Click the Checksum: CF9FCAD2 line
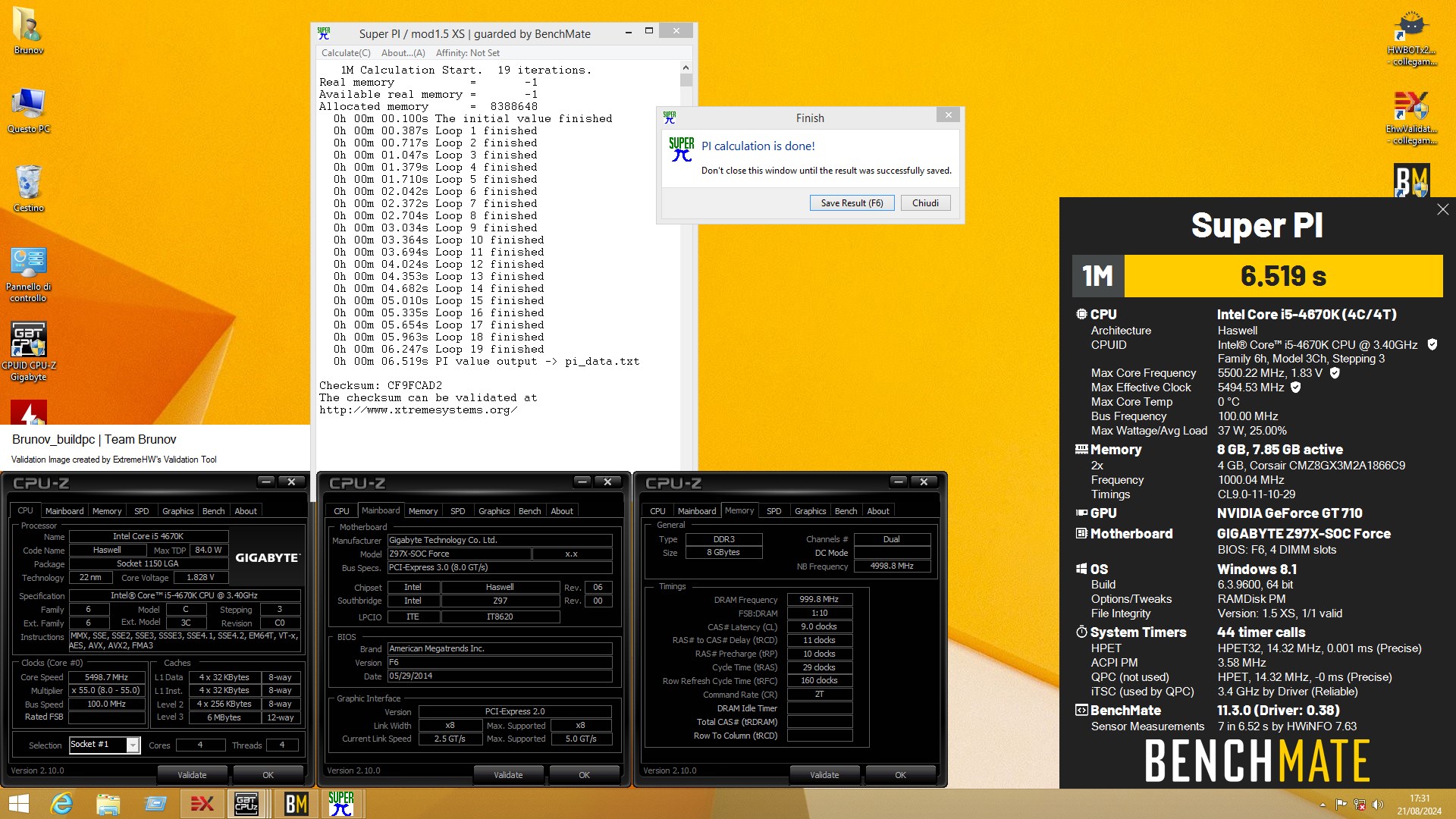The width and height of the screenshot is (1456, 819). pos(381,385)
